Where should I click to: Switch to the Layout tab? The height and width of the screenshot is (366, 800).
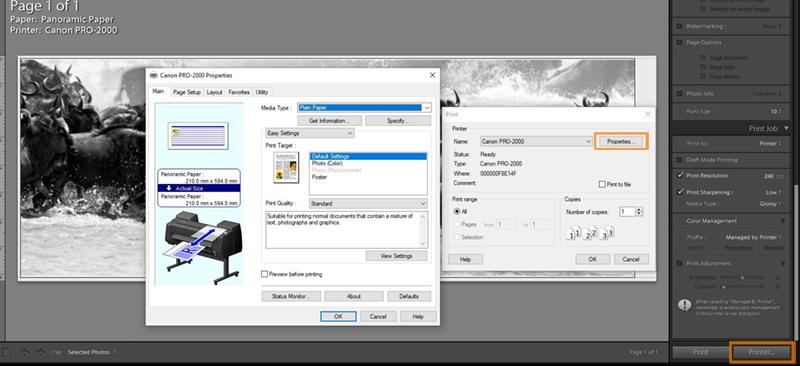(214, 92)
